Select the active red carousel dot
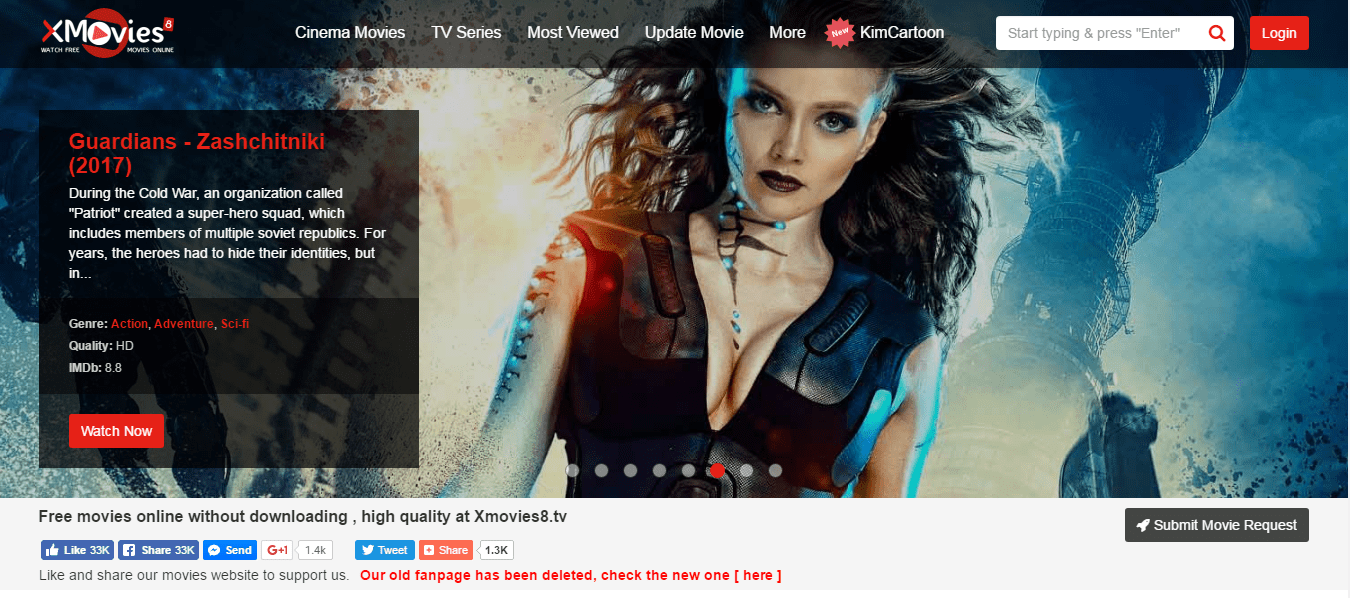Image resolution: width=1350 pixels, height=598 pixels. [717, 469]
